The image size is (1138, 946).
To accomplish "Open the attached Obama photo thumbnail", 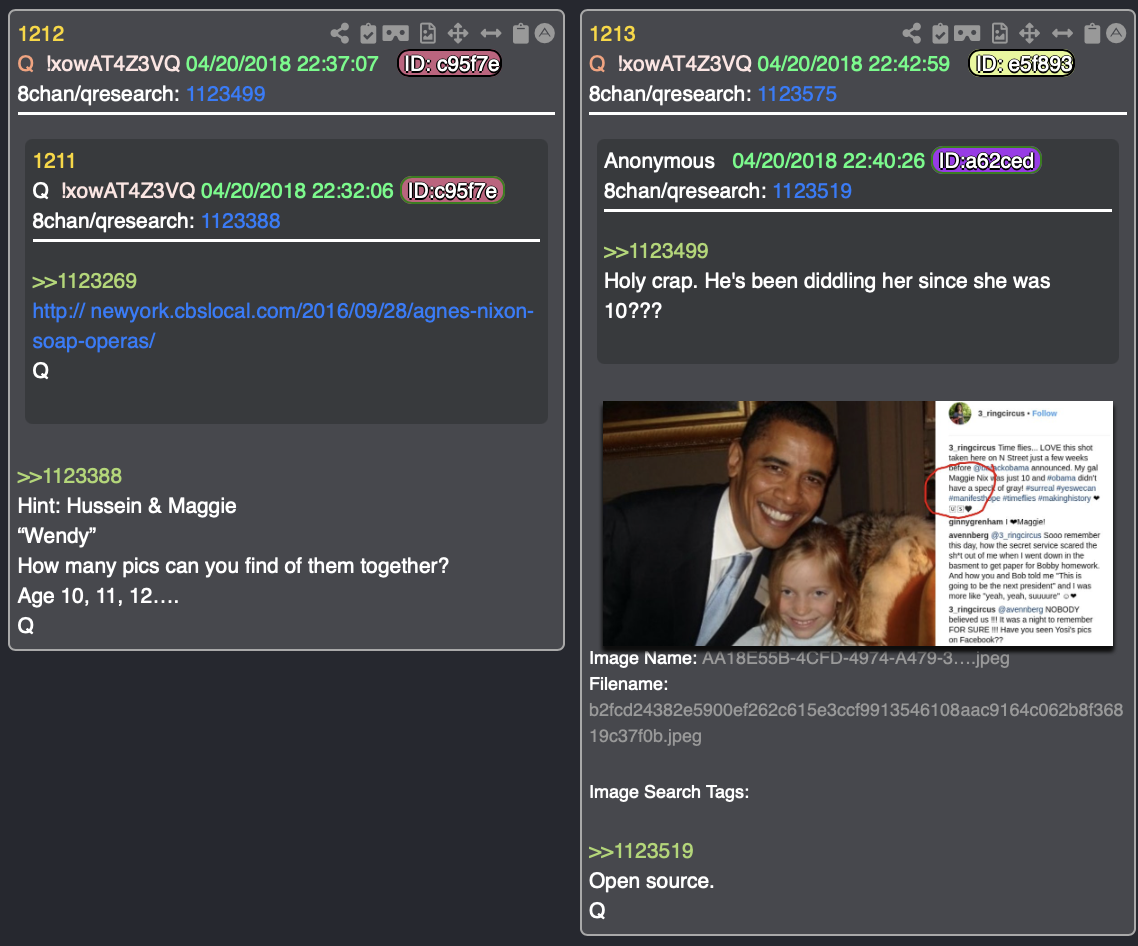I will click(858, 523).
